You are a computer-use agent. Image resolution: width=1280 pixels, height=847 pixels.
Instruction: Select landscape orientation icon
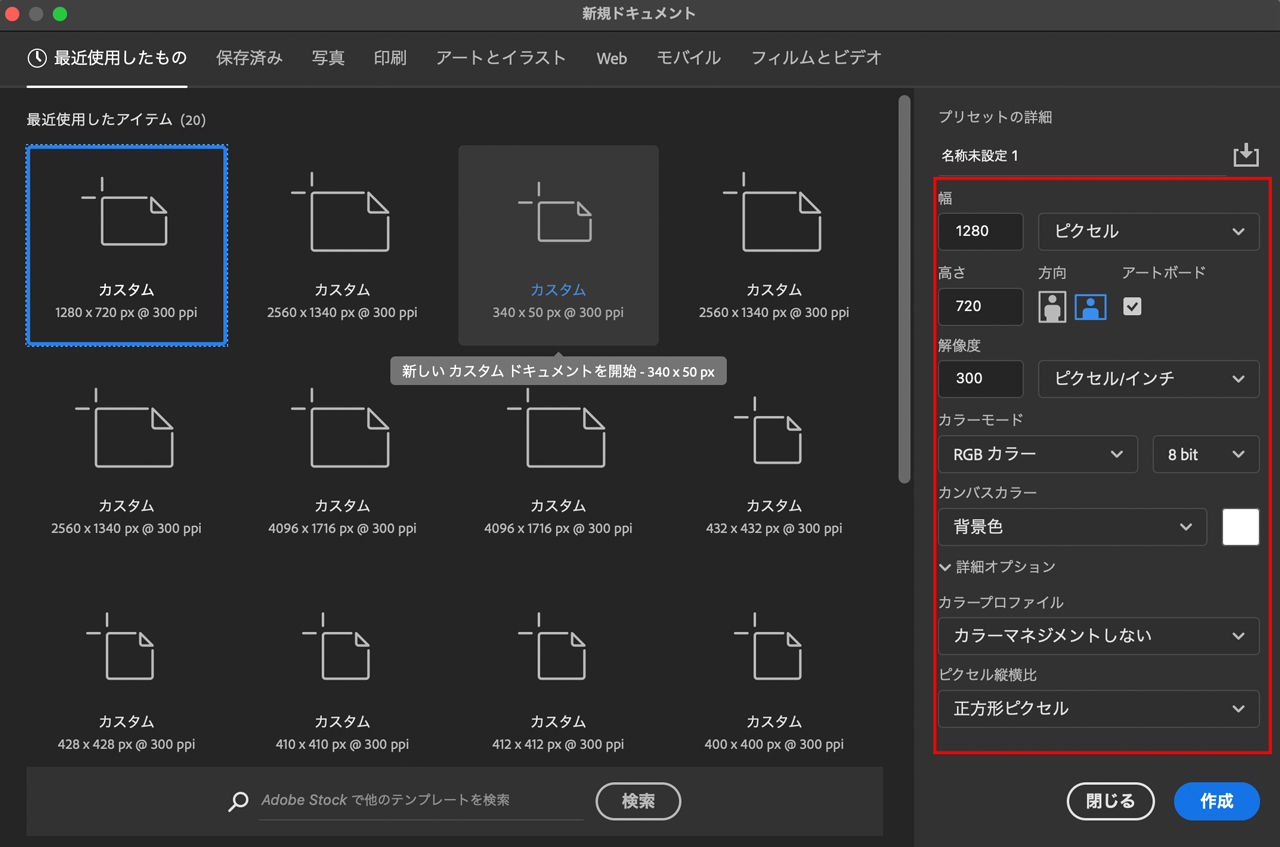[x=1090, y=307]
